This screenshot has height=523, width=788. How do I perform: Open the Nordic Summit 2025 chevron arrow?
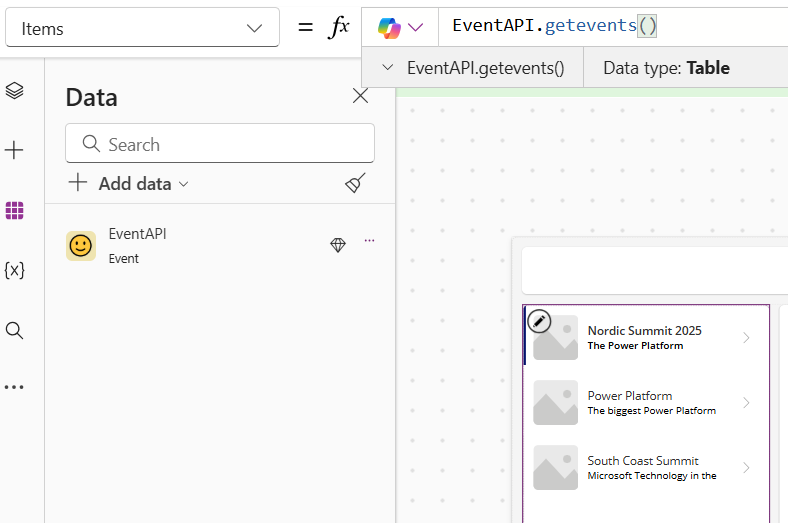click(x=746, y=338)
